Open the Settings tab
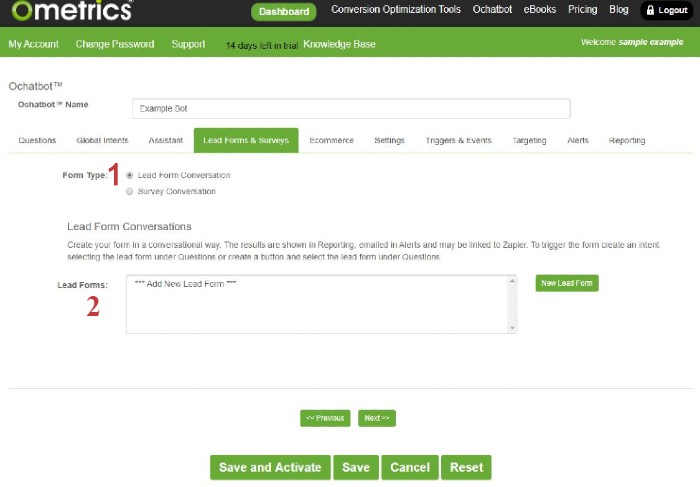 coord(389,140)
